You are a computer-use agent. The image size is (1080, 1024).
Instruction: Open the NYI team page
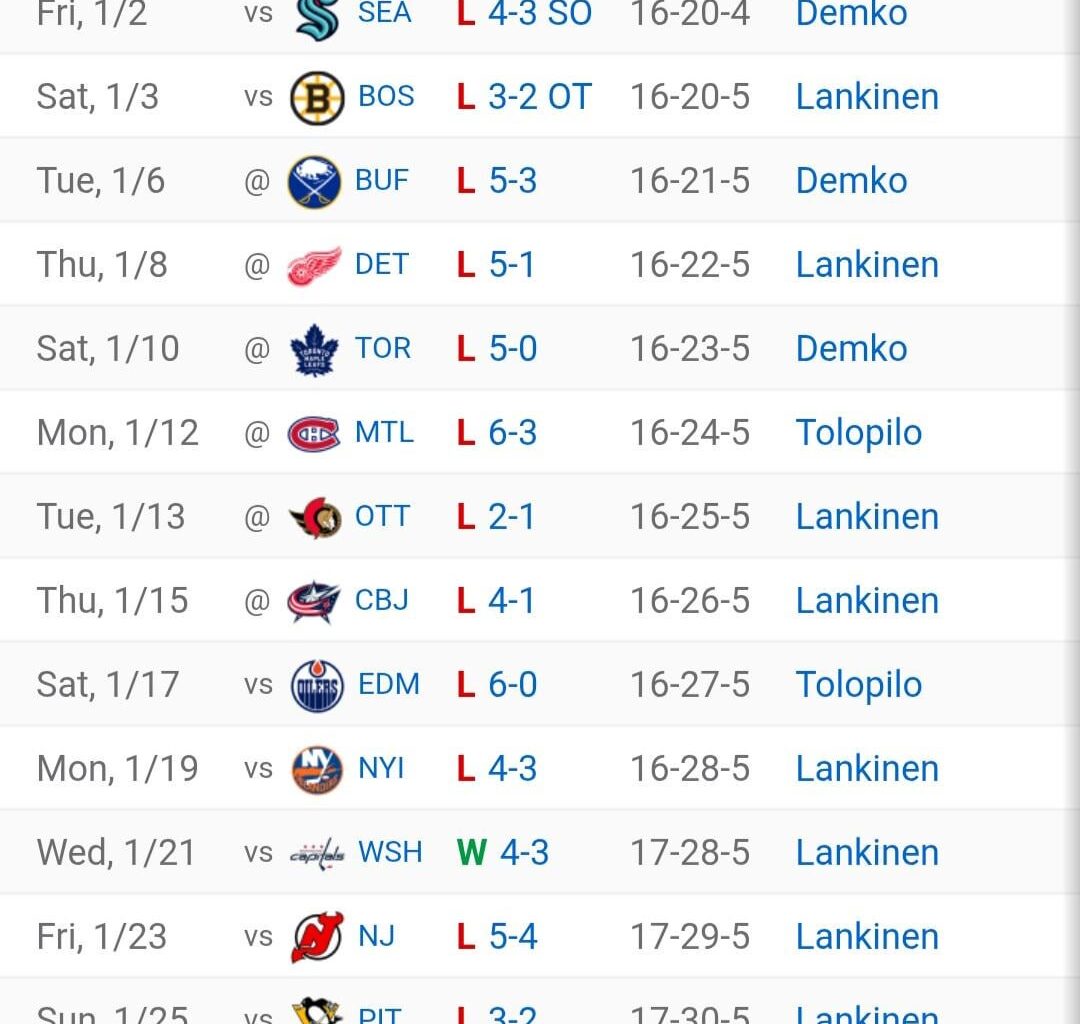(x=381, y=768)
